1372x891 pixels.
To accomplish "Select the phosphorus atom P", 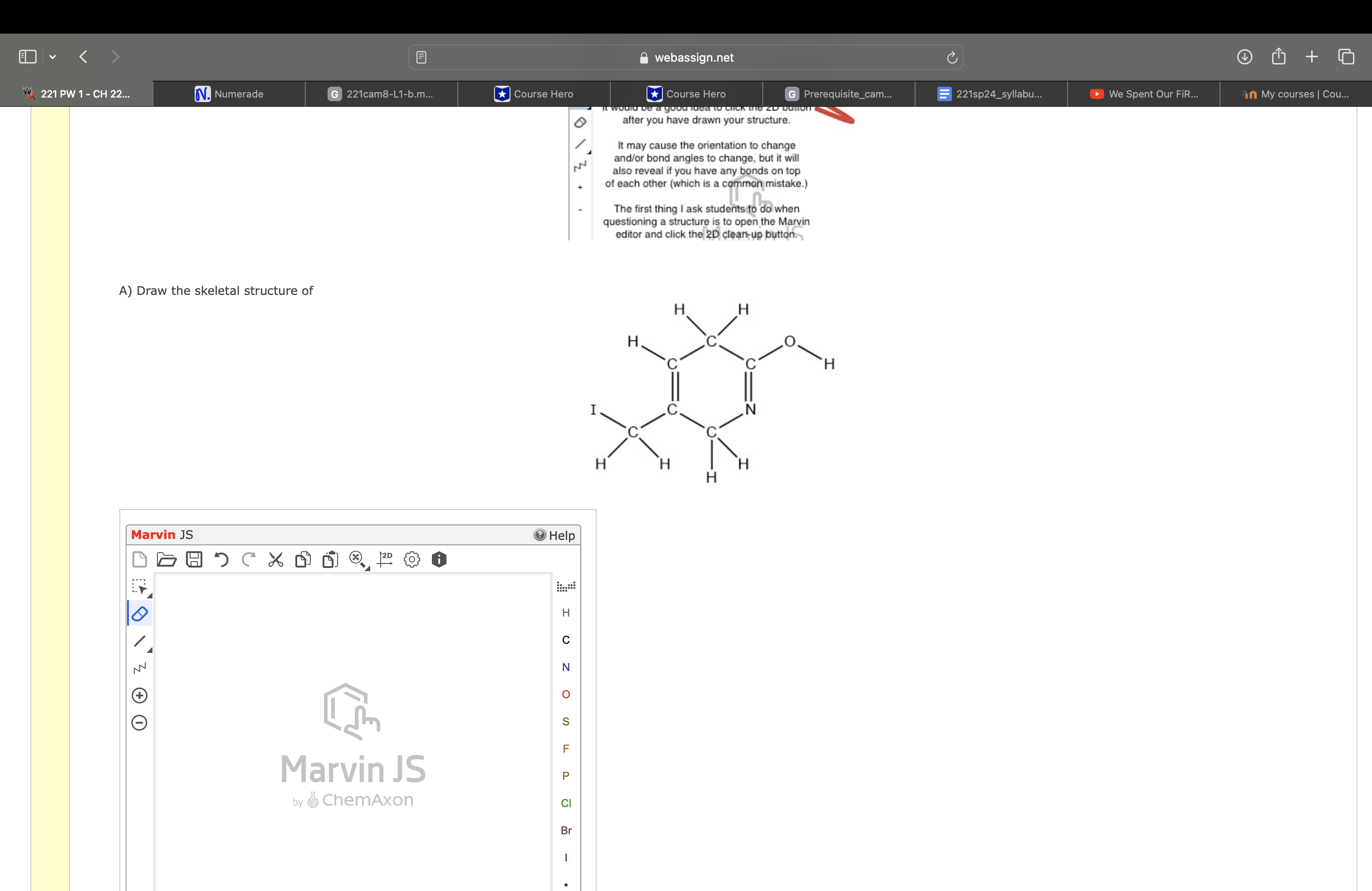I will click(x=566, y=776).
